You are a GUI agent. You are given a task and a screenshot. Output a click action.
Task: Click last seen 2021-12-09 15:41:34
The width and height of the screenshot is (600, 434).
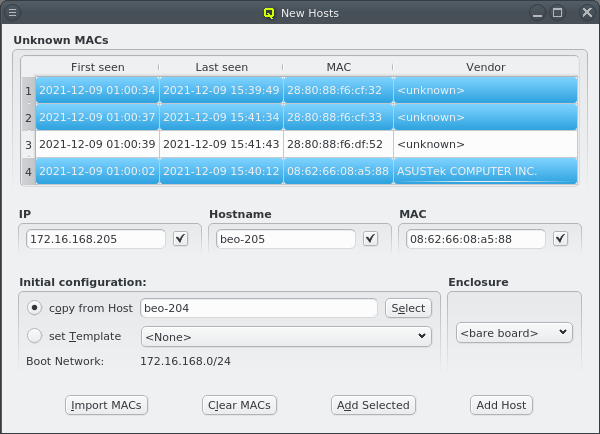tap(221, 117)
